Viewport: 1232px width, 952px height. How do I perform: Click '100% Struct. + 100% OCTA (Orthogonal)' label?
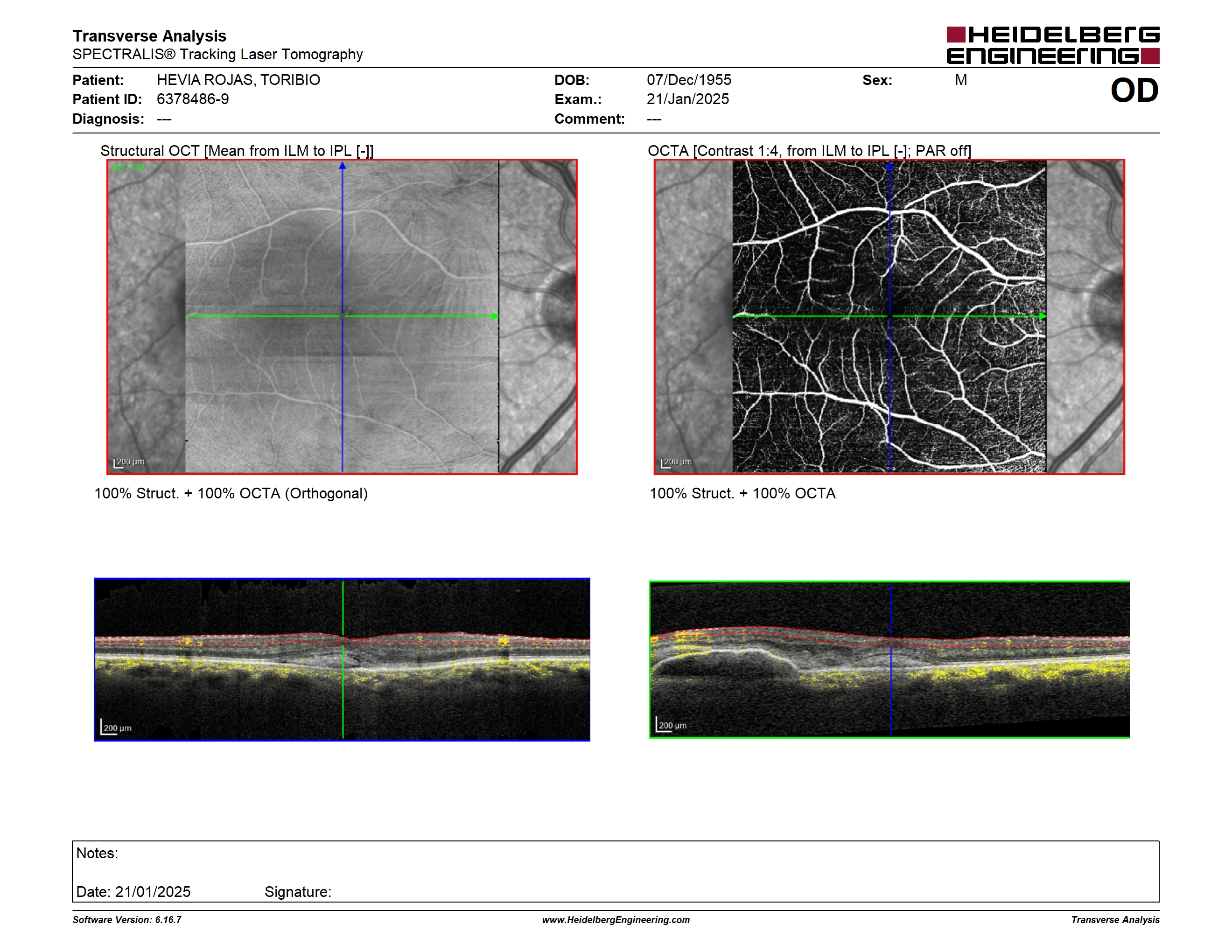231,493
